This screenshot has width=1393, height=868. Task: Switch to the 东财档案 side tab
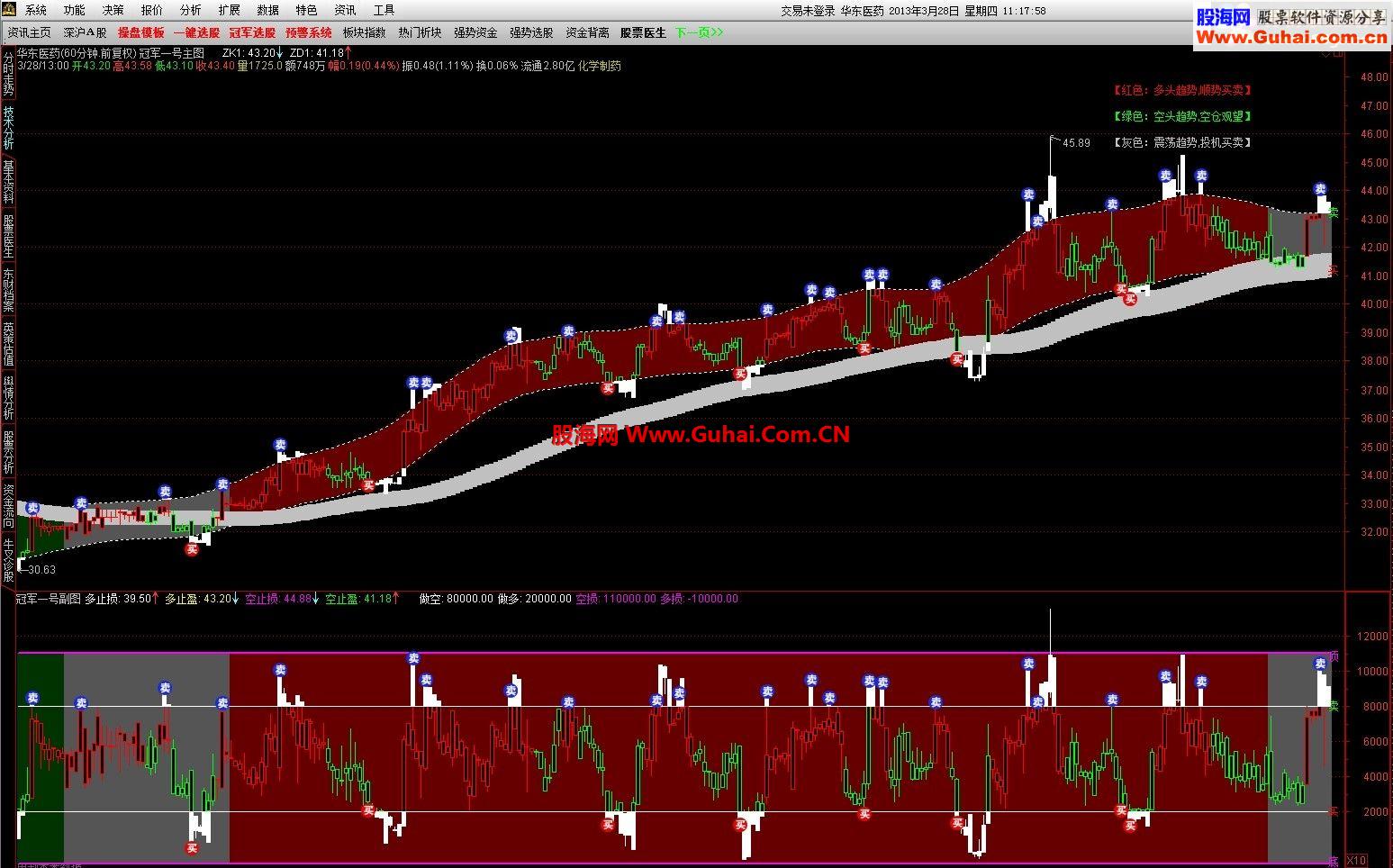(8, 290)
